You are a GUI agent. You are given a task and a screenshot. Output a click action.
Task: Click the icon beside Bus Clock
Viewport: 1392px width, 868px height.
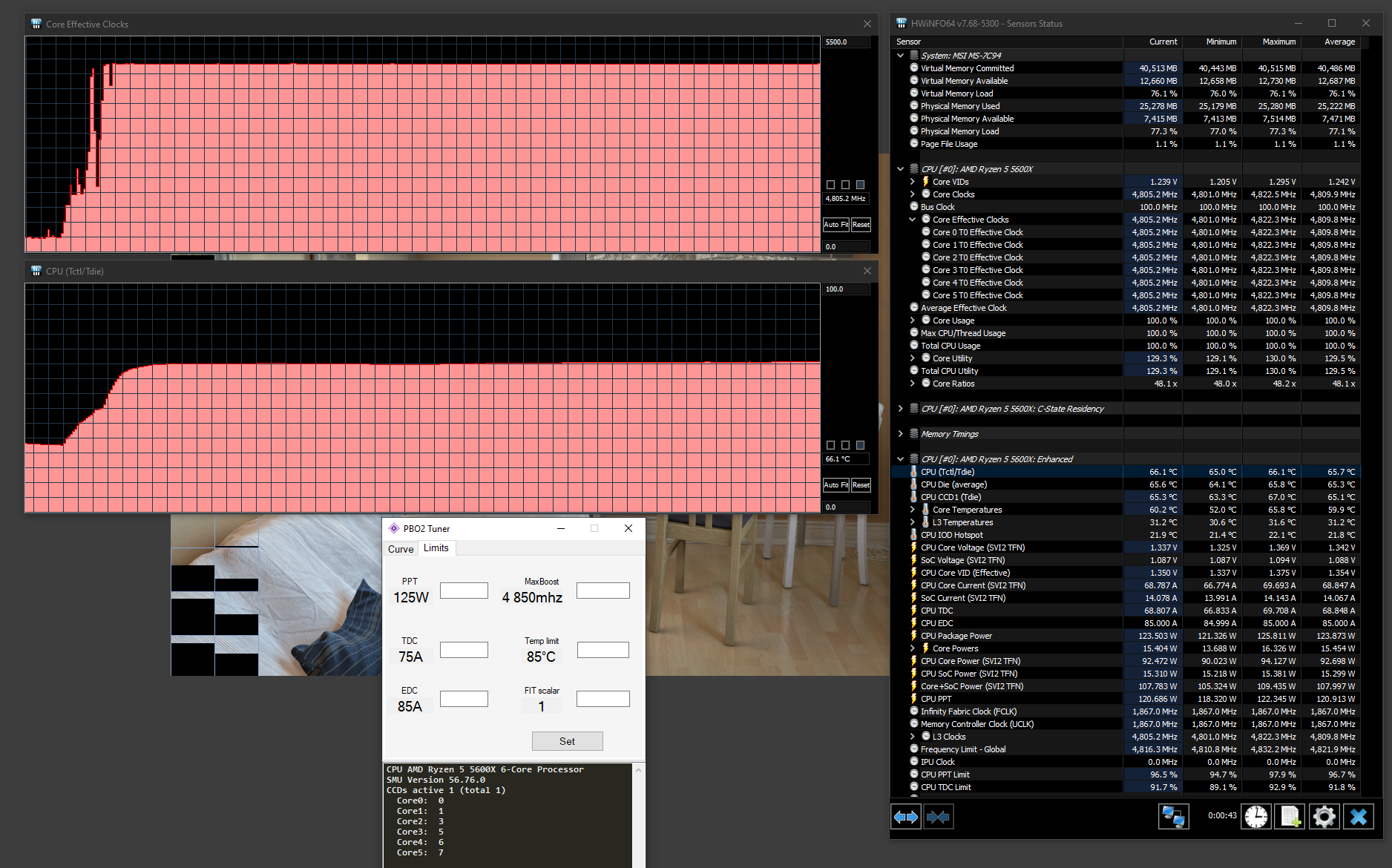[914, 207]
